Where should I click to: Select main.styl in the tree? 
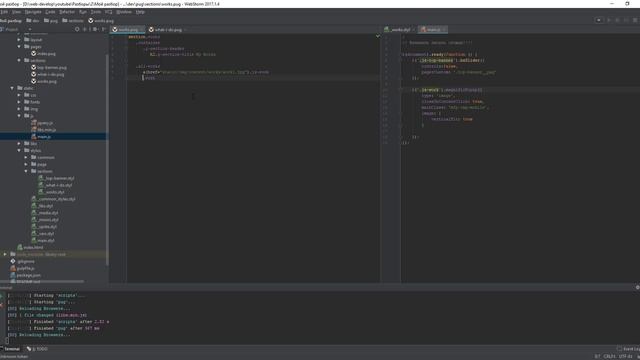click(43, 241)
